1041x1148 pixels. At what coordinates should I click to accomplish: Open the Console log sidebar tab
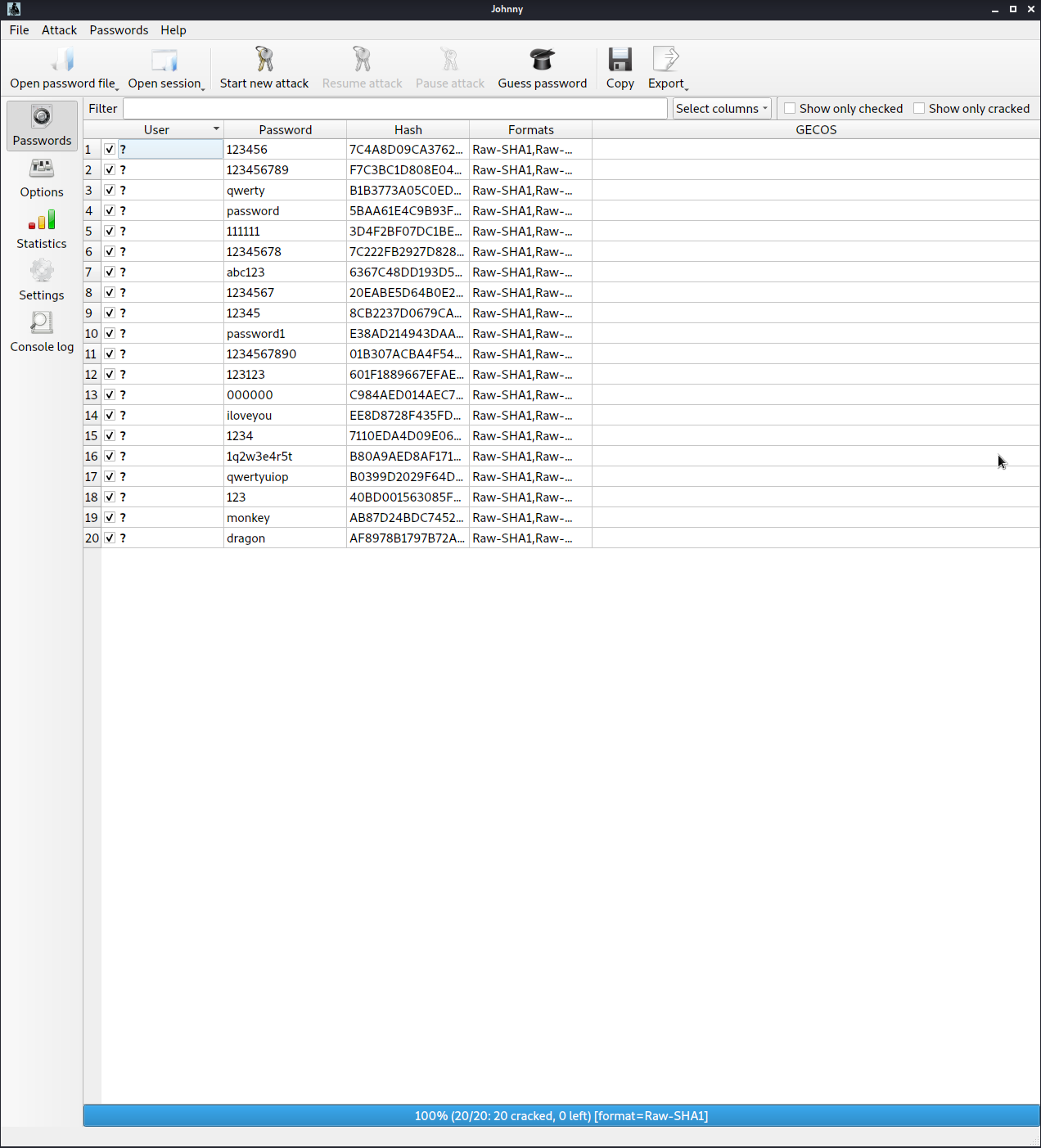point(42,332)
